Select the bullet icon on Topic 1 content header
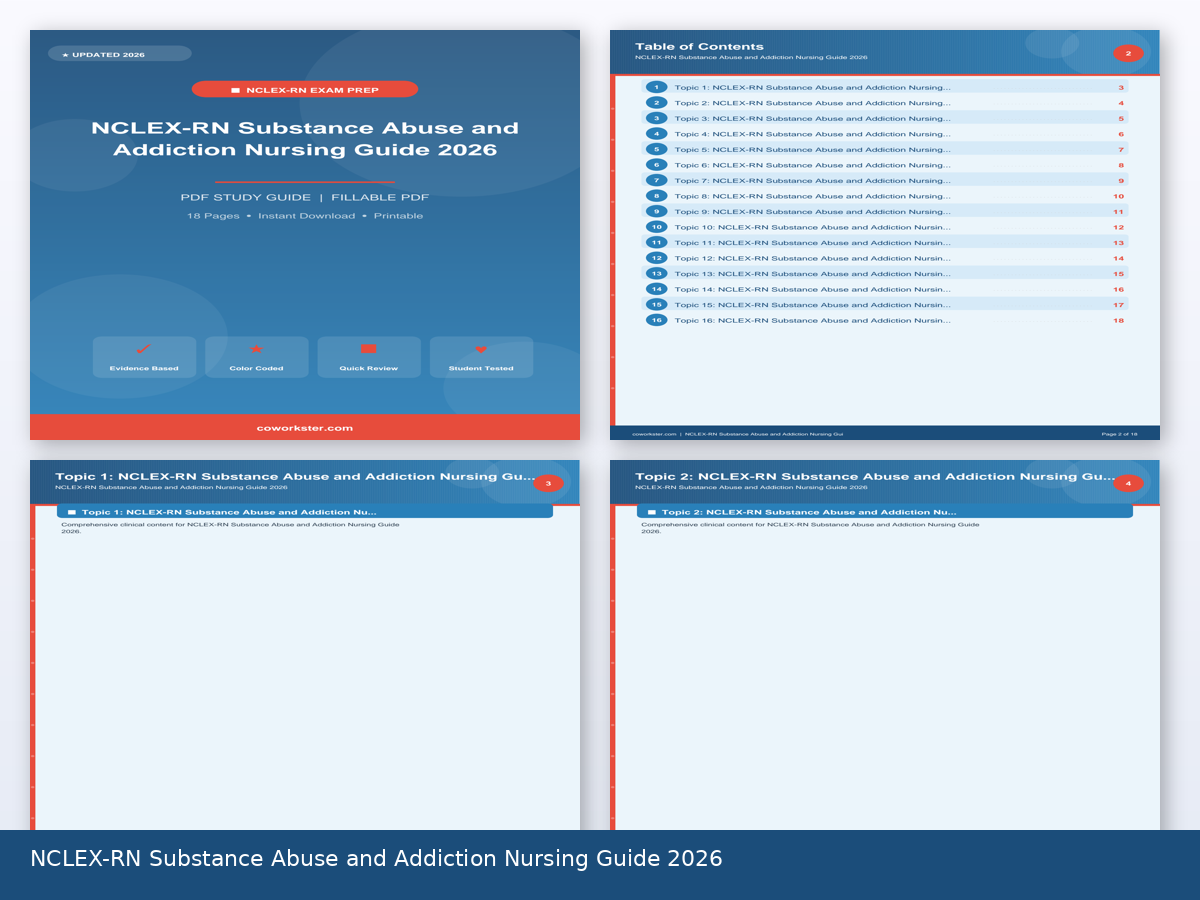The image size is (1200, 900). point(71,511)
